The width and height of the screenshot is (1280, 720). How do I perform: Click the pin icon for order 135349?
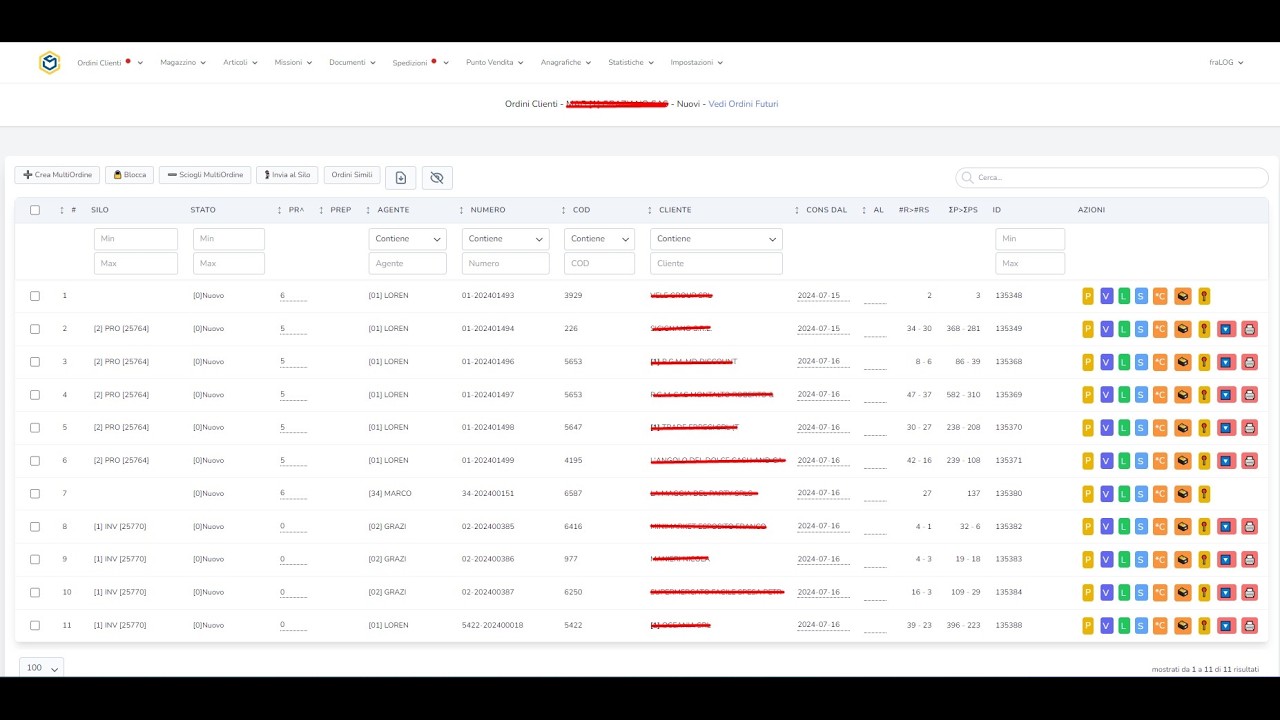(x=1204, y=329)
